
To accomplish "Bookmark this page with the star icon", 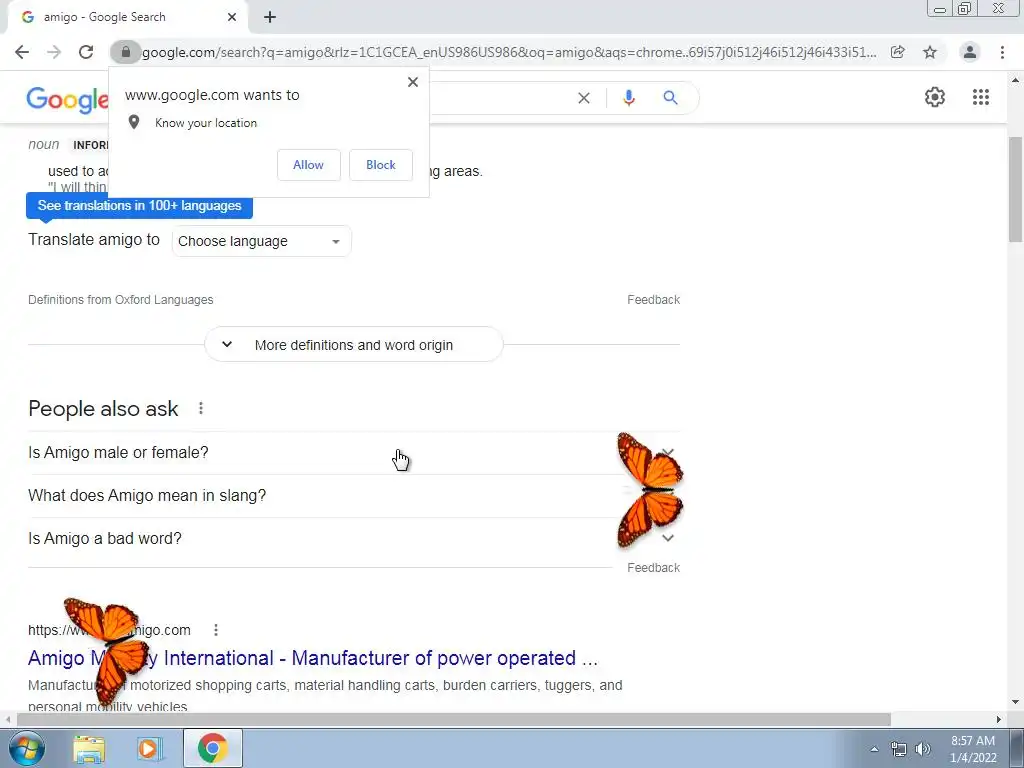I will click(x=930, y=52).
